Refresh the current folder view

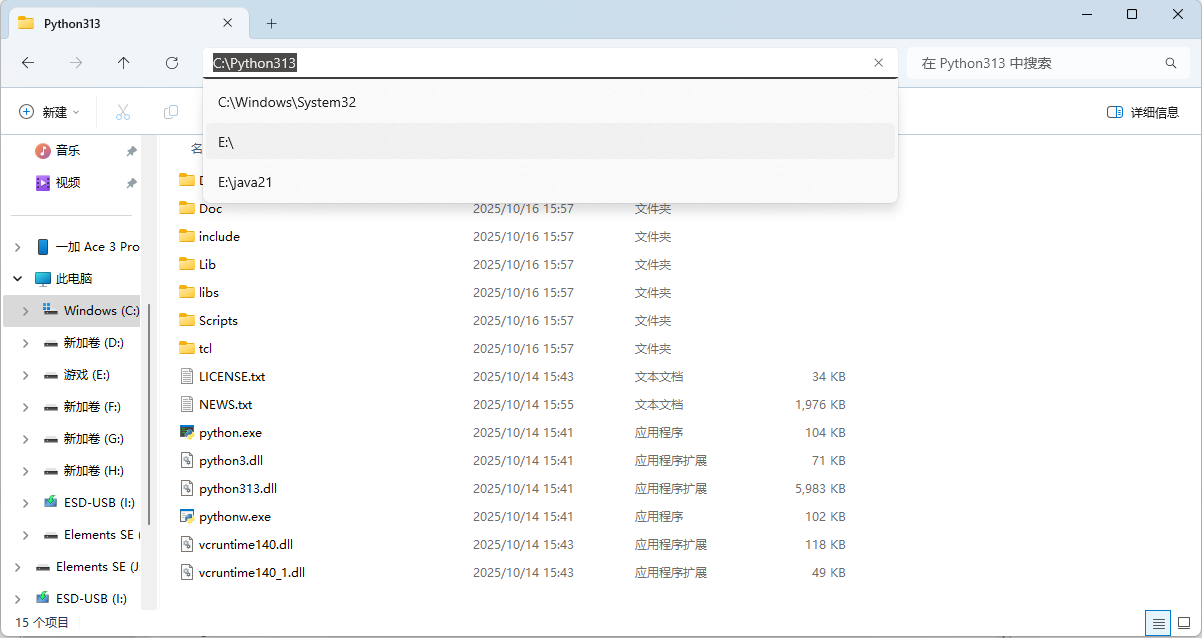tap(172, 63)
